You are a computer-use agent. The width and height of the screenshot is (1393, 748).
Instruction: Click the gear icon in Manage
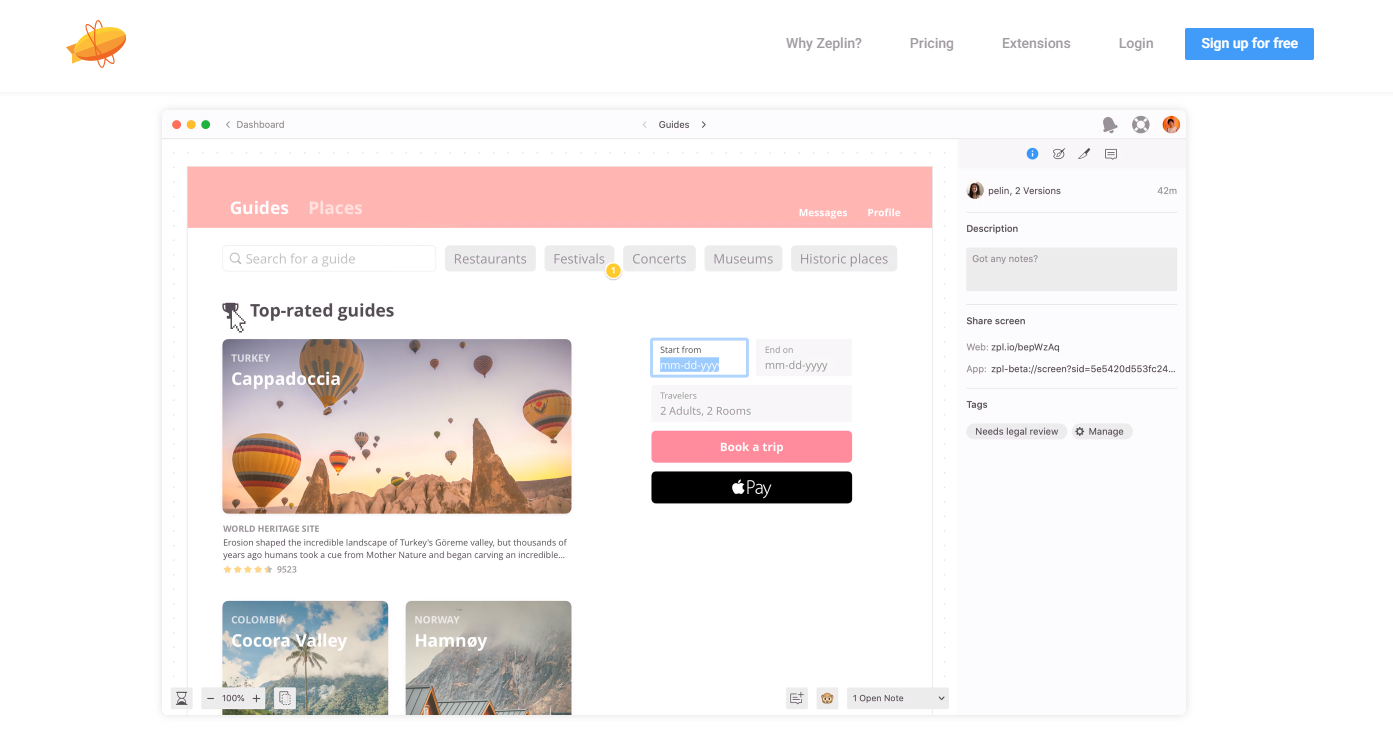pyautogui.click(x=1080, y=432)
